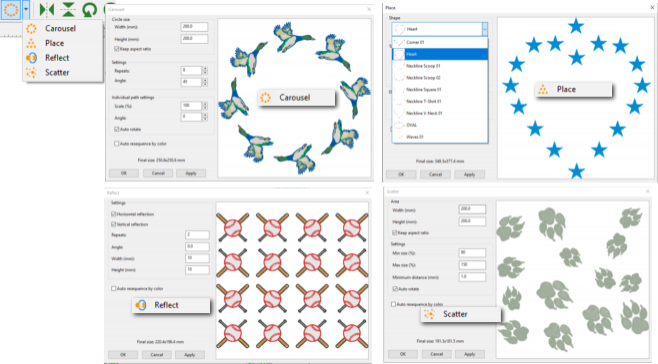Click the rotate toolbar icon
658x364 pixels.
[x=89, y=9]
